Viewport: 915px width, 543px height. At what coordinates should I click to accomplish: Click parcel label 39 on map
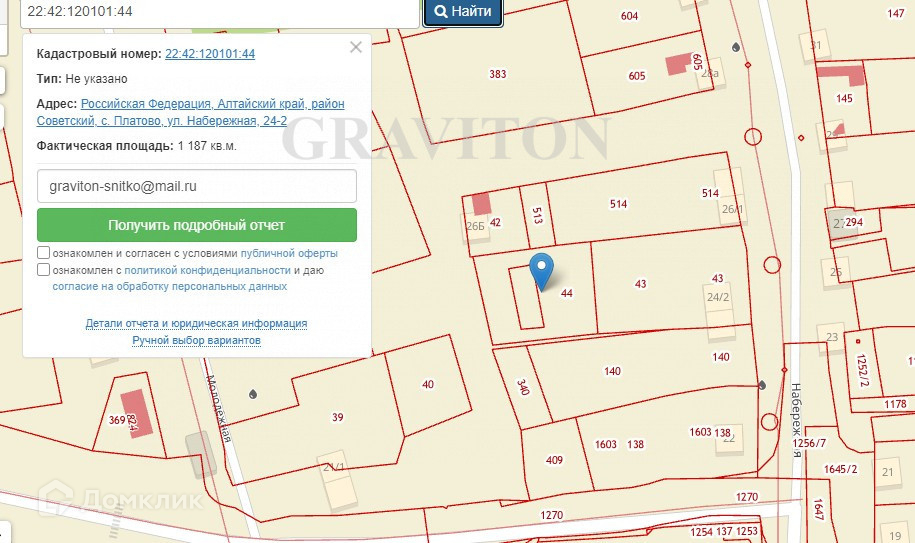click(x=337, y=417)
